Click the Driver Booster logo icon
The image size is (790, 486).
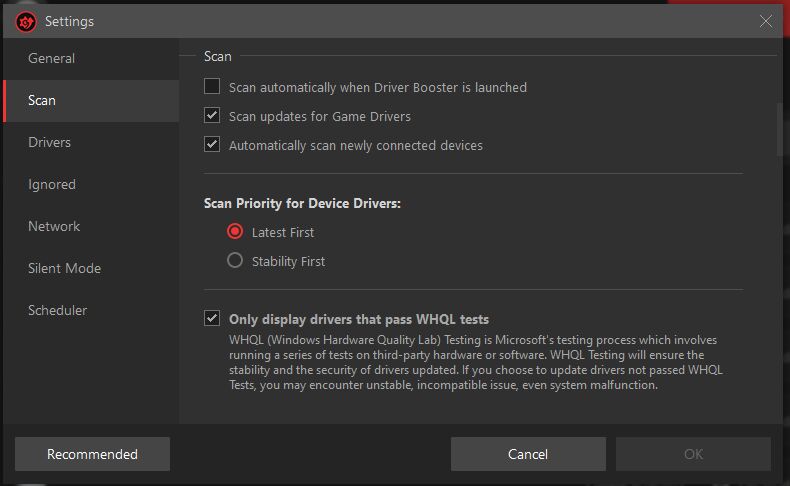26,22
